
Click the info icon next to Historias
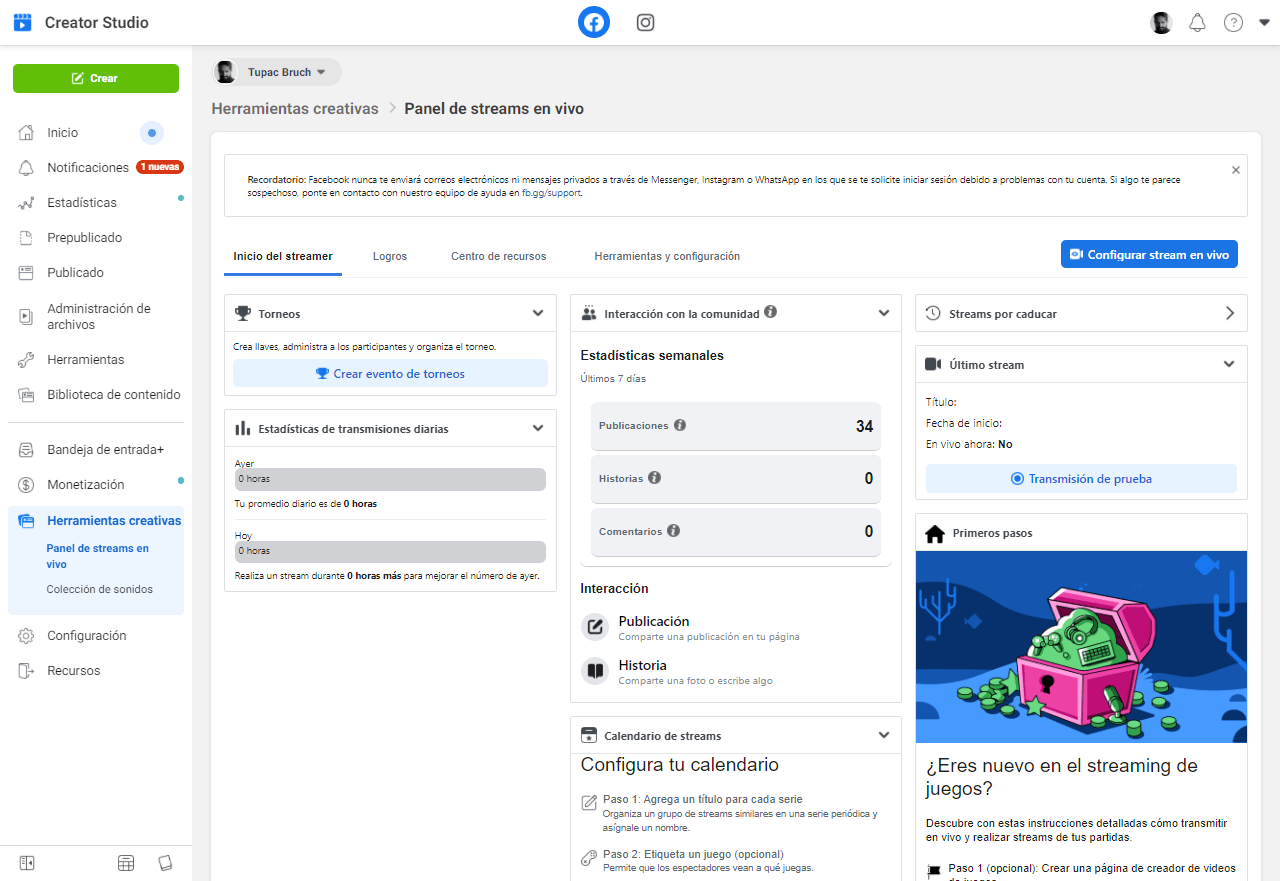coord(655,478)
